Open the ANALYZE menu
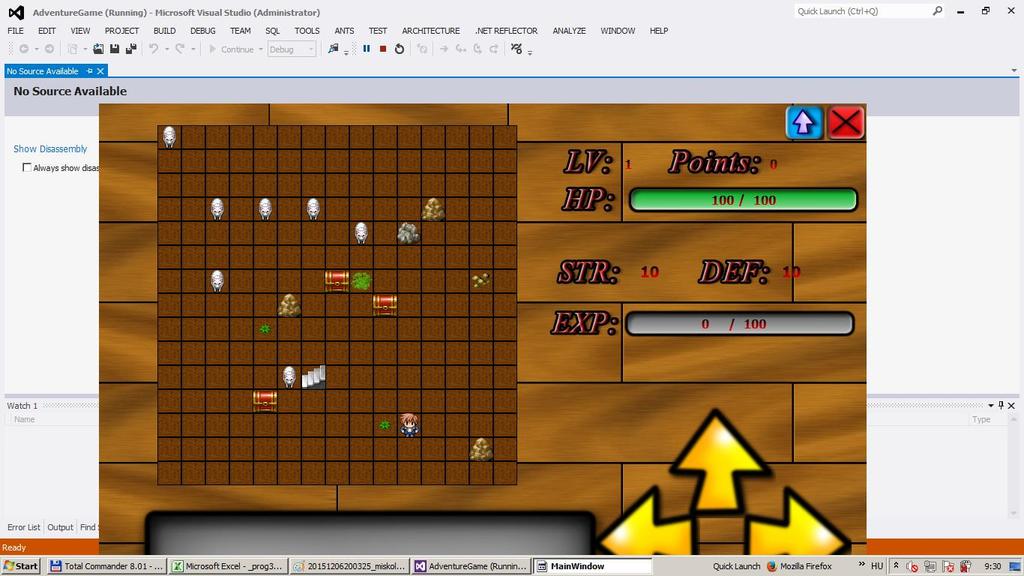This screenshot has width=1024, height=576. click(569, 31)
